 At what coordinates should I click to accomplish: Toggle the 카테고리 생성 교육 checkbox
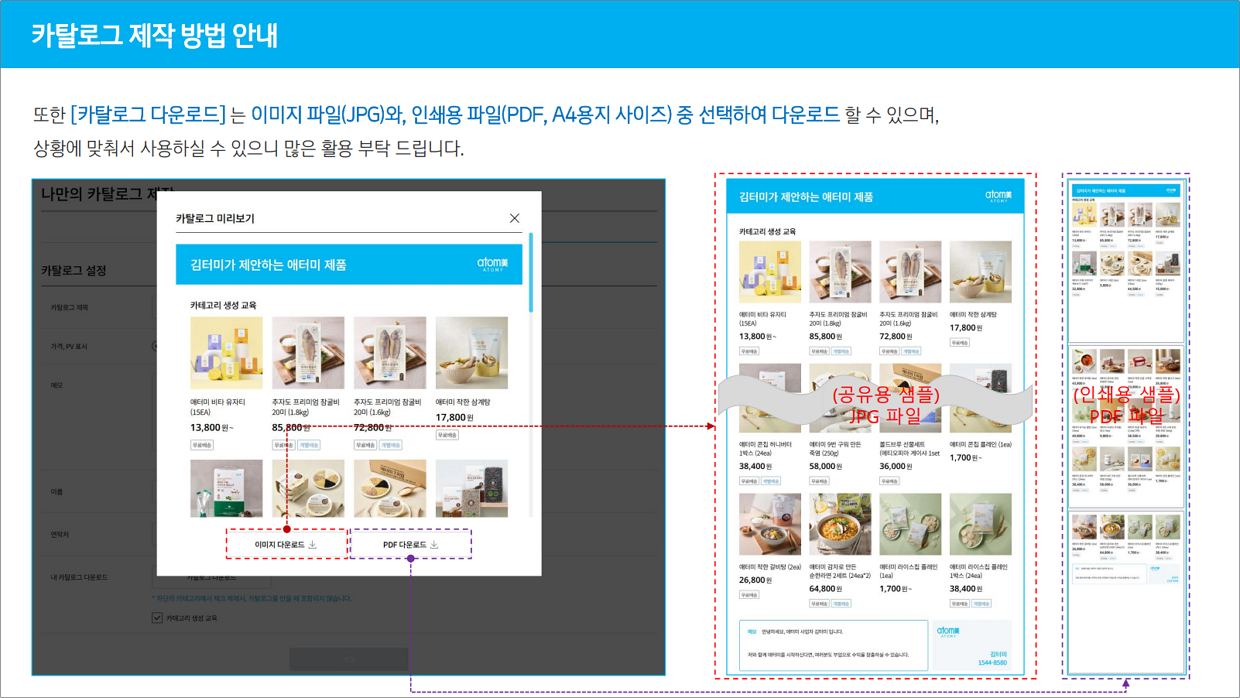[157, 618]
